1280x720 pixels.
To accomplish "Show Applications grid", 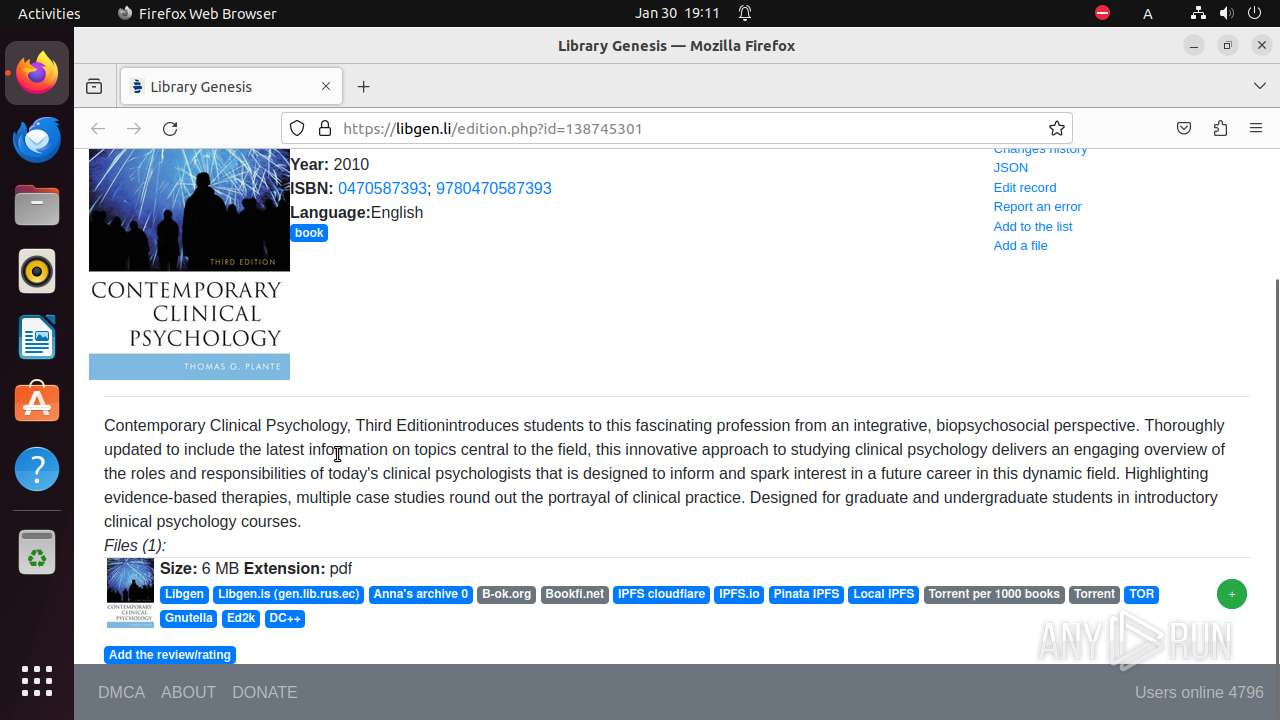I will (x=37, y=681).
